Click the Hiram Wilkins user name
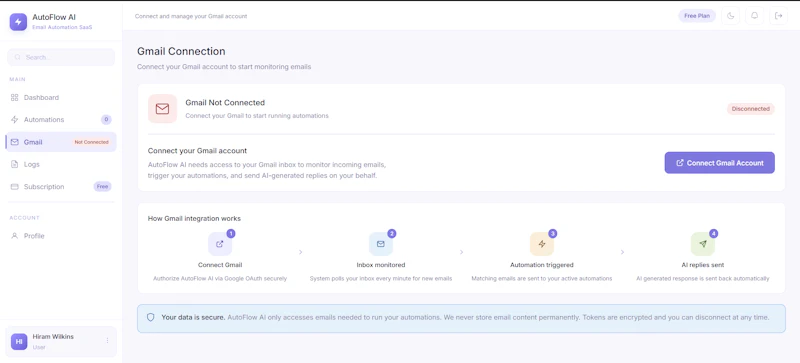 (53, 336)
